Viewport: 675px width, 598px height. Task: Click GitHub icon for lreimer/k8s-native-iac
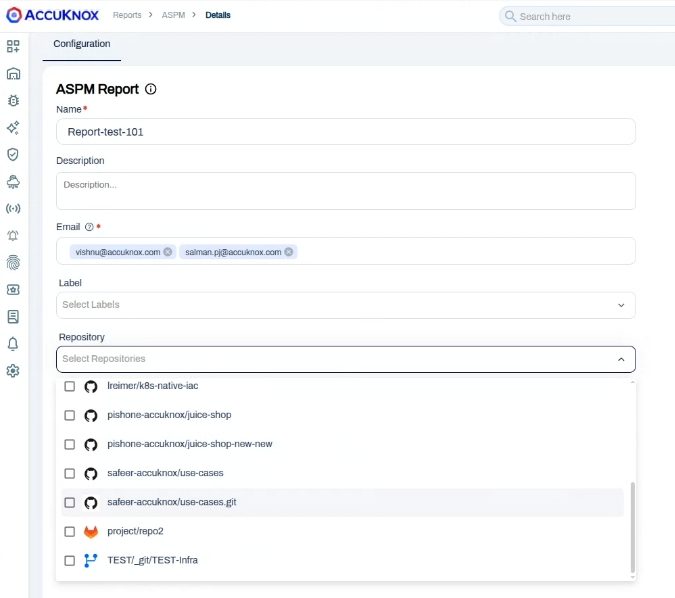pos(91,387)
